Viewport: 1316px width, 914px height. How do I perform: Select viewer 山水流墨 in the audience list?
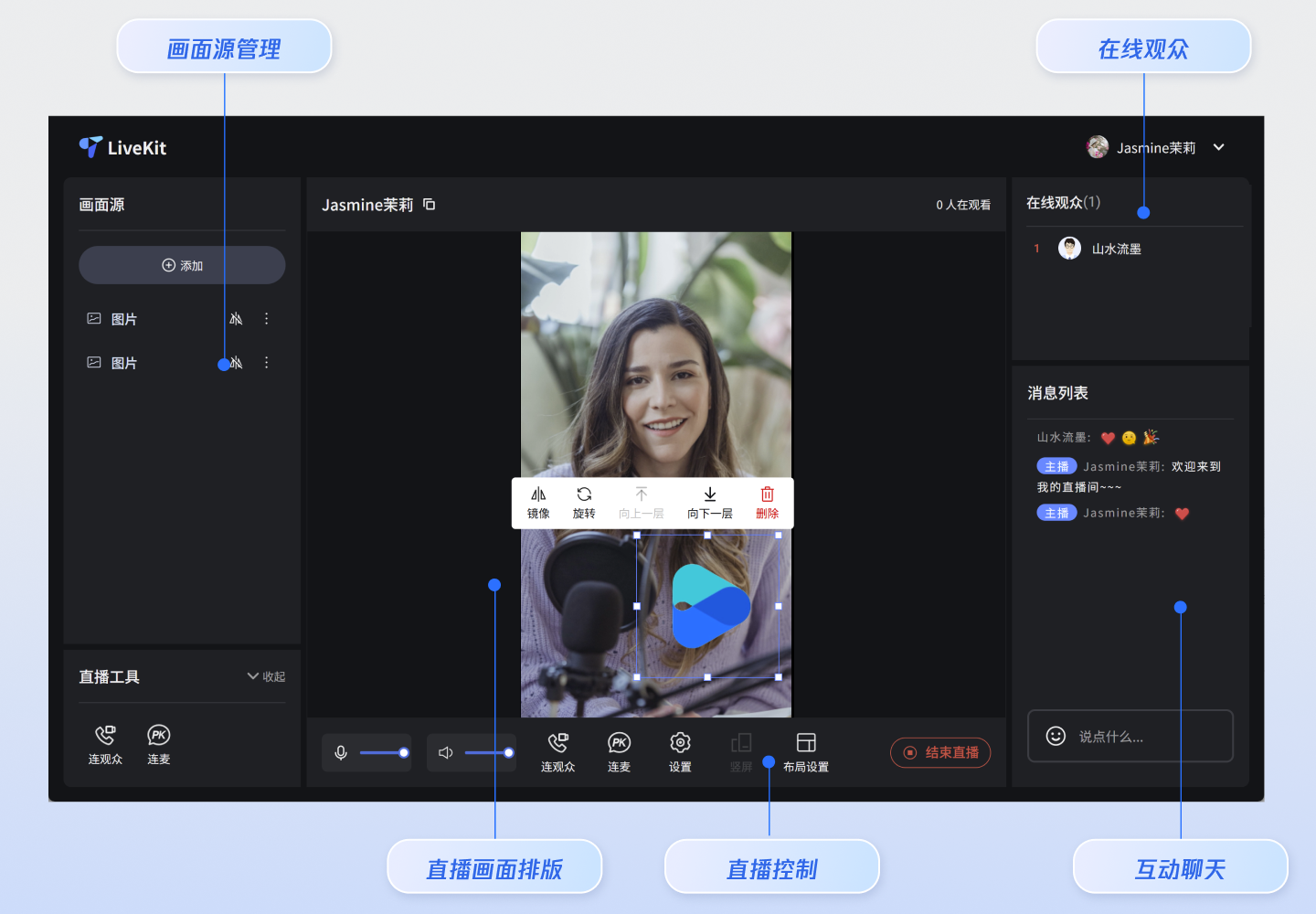coord(1116,249)
